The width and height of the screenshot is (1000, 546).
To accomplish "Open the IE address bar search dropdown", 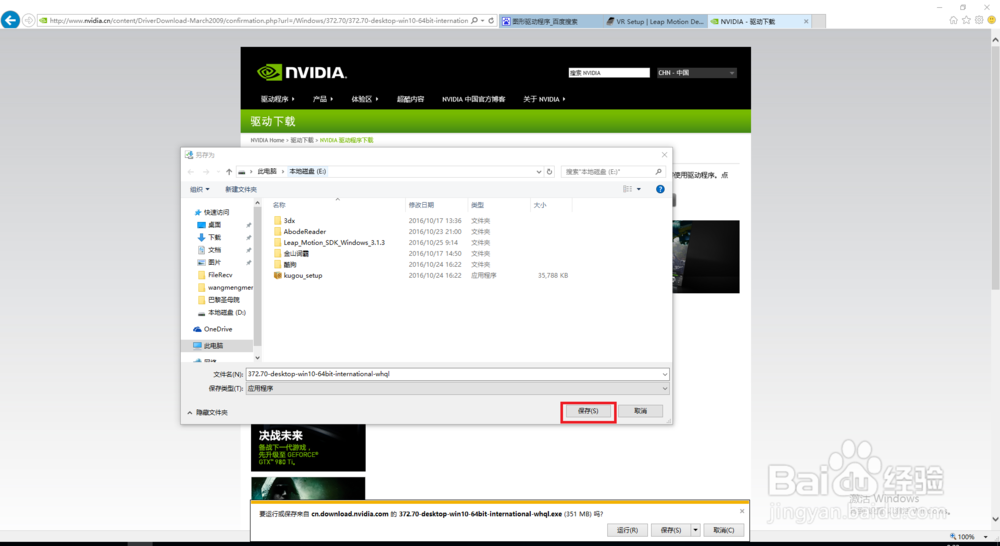I will coord(482,20).
